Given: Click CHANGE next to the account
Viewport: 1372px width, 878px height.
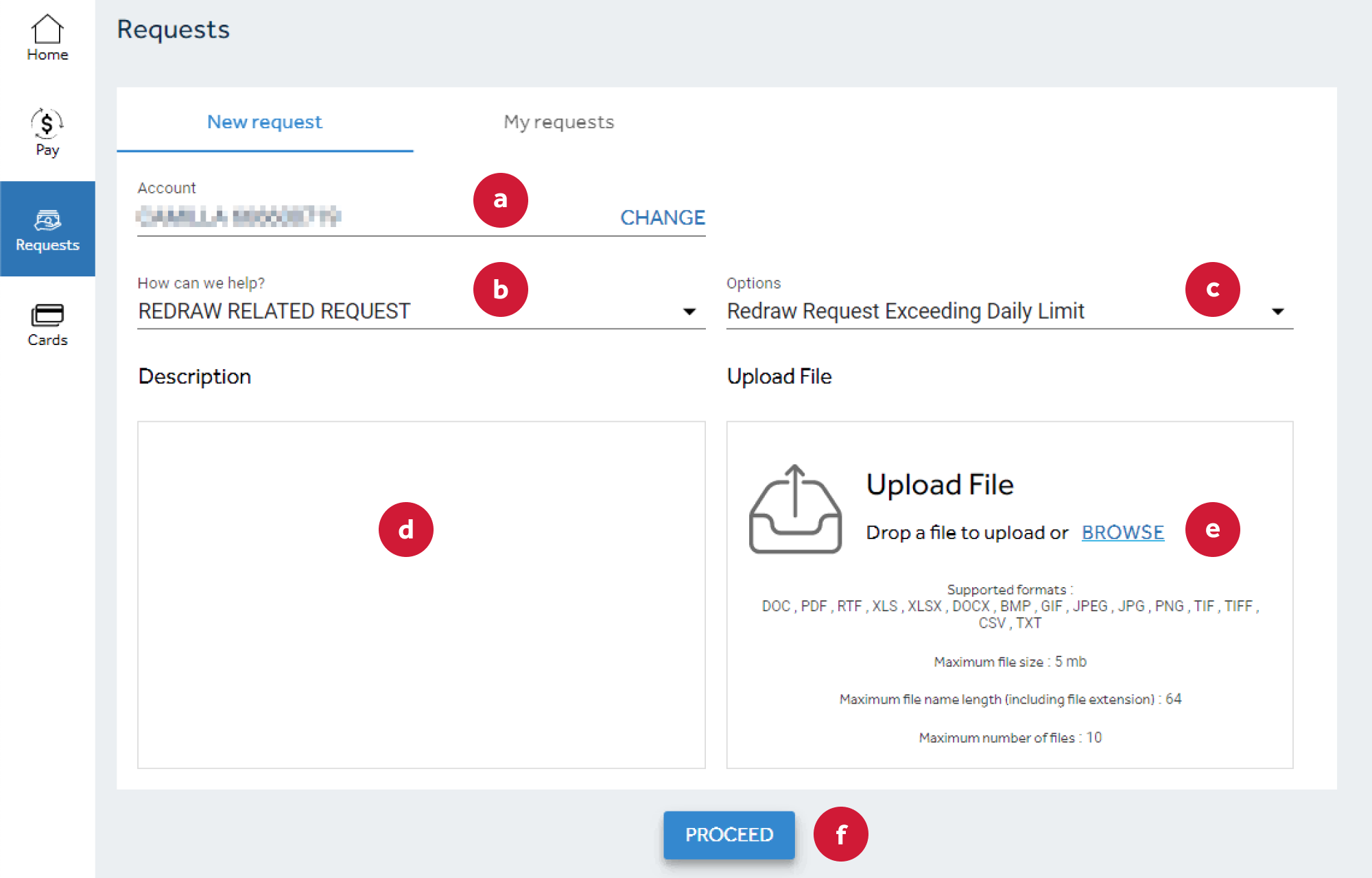Looking at the screenshot, I should point(662,217).
